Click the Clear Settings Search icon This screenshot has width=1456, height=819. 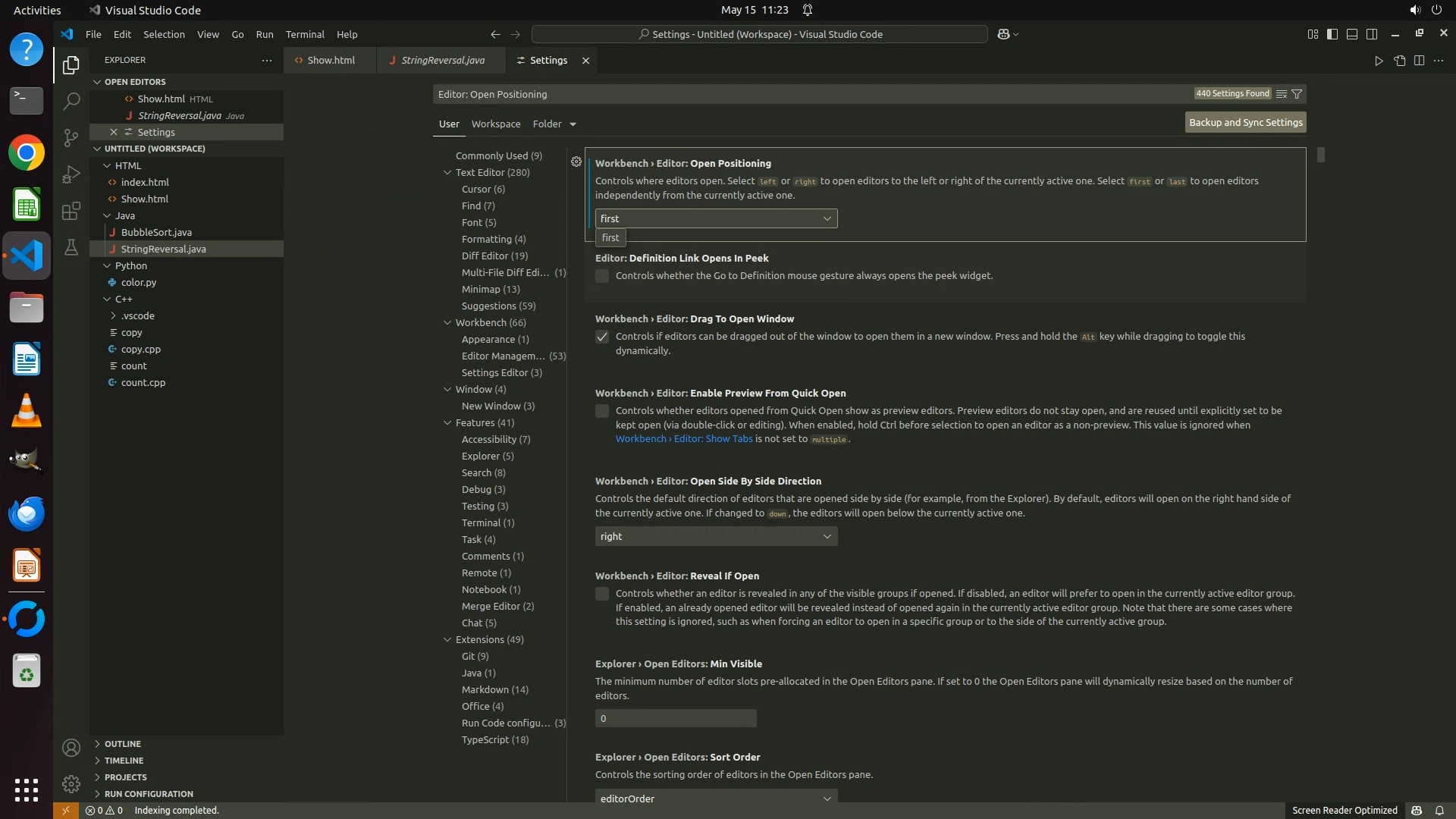point(1281,94)
